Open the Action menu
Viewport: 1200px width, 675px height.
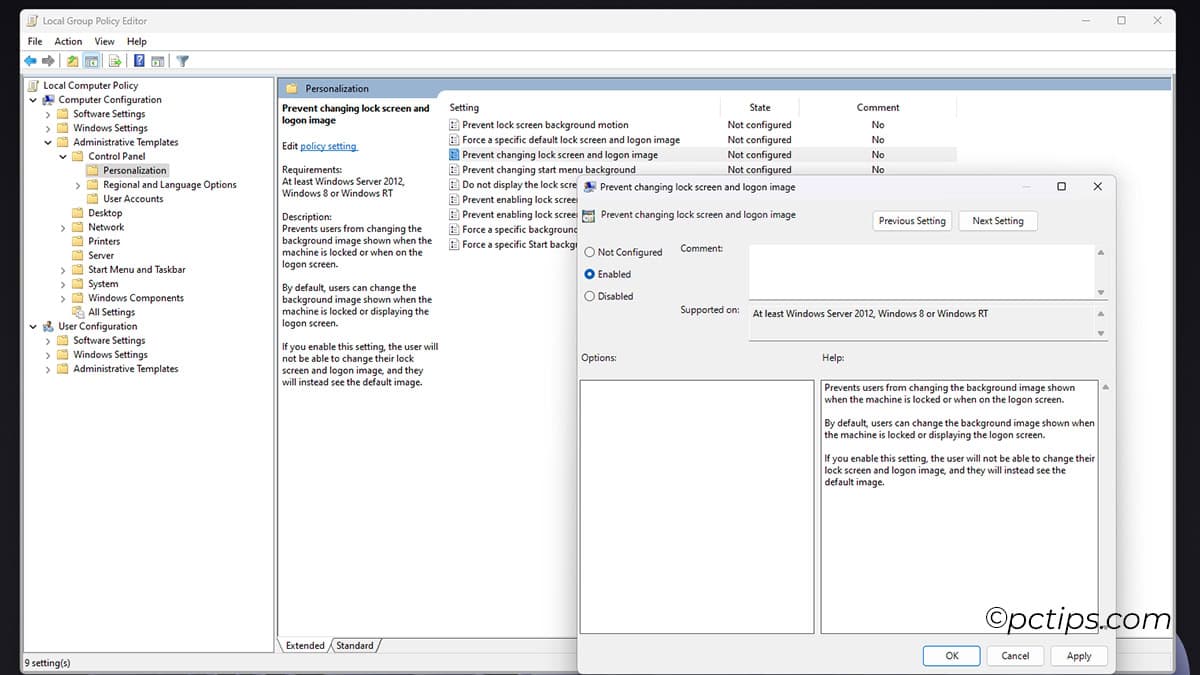[68, 41]
